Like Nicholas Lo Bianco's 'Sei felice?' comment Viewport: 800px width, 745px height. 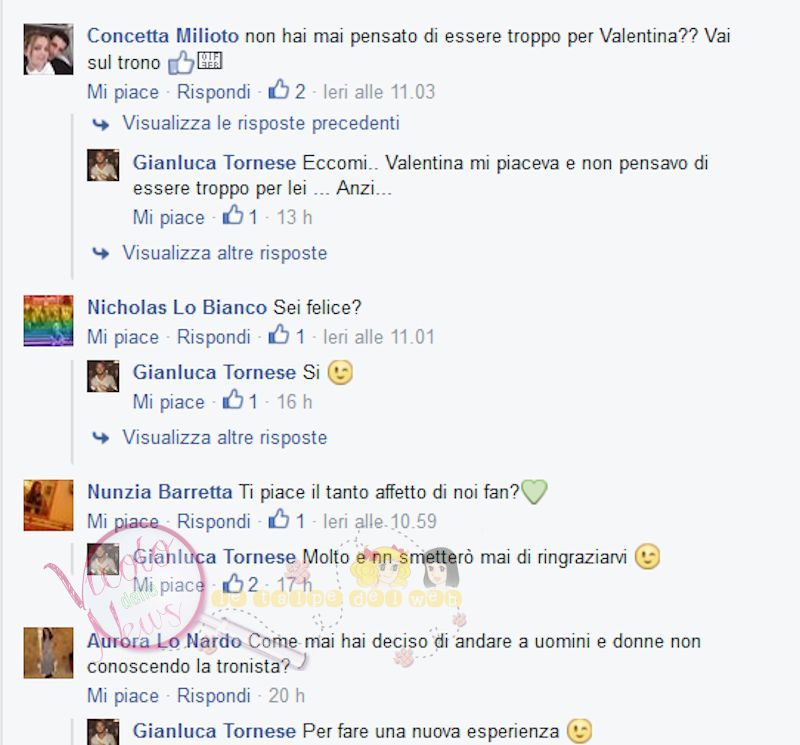(123, 337)
